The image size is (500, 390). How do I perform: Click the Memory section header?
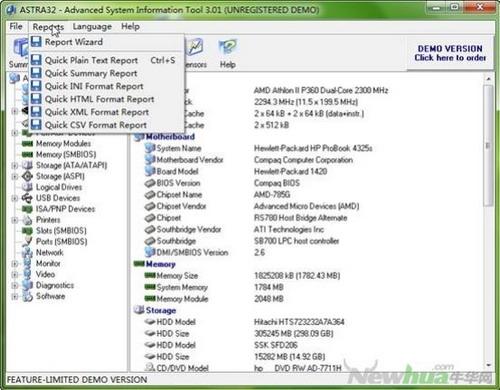coord(160,264)
